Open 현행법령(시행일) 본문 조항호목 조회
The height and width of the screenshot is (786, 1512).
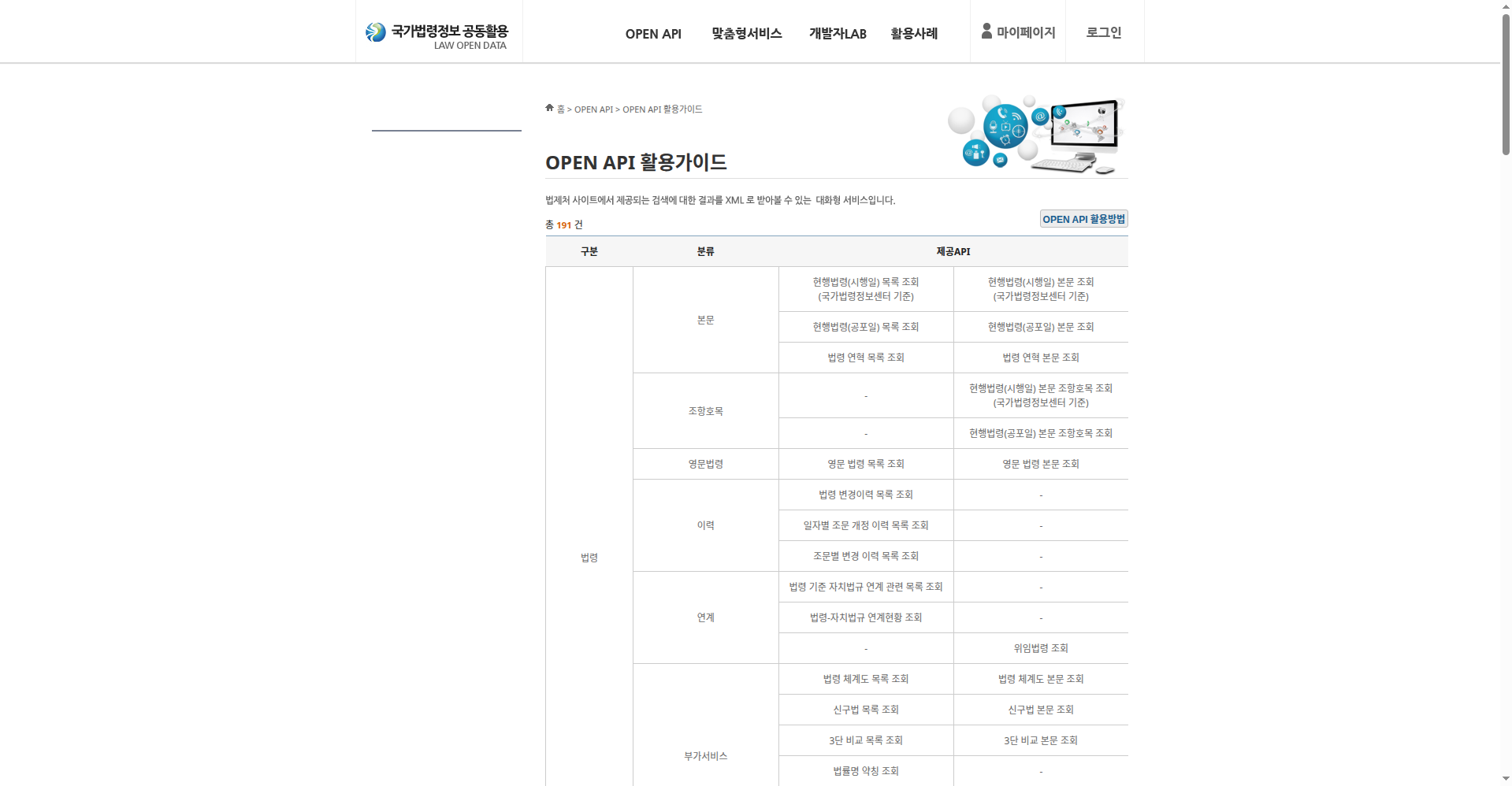[1041, 395]
